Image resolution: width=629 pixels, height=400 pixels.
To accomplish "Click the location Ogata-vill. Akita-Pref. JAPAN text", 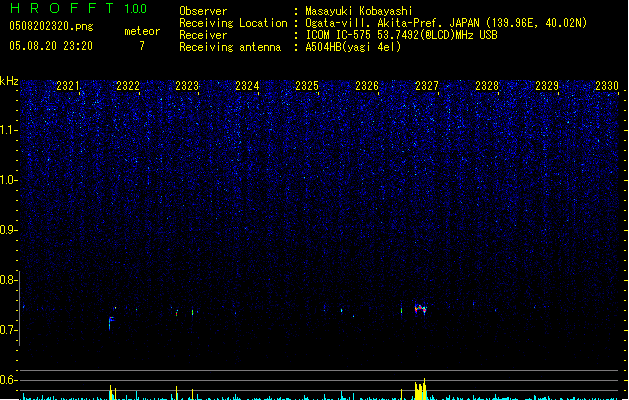I will click(x=392, y=23).
